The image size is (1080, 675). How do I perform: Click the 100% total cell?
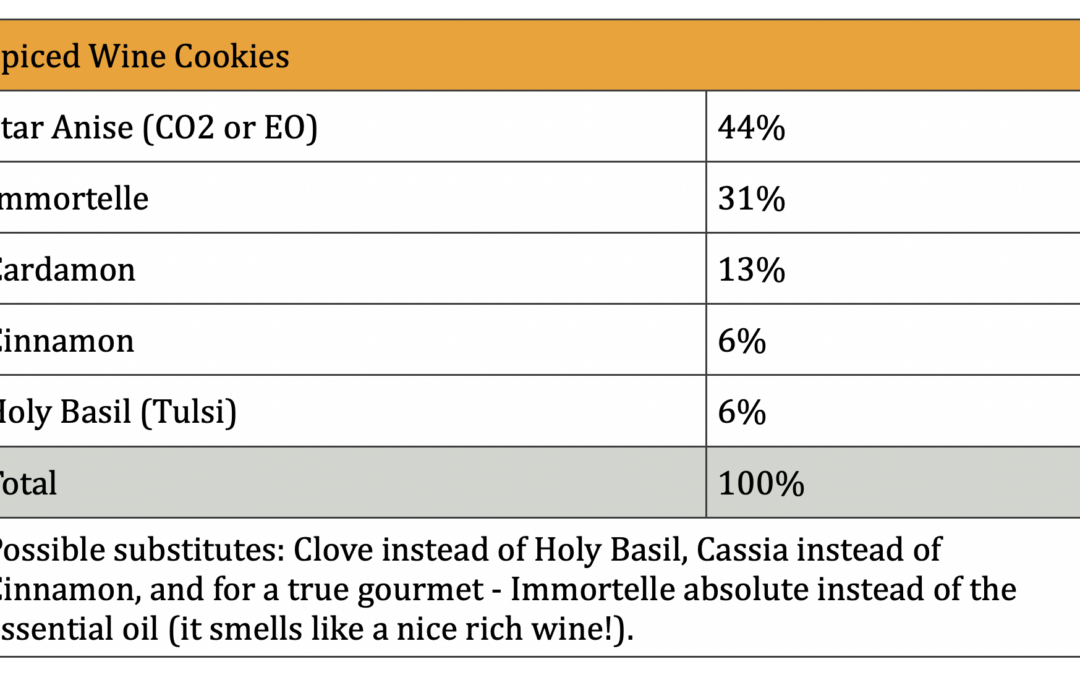tap(761, 484)
